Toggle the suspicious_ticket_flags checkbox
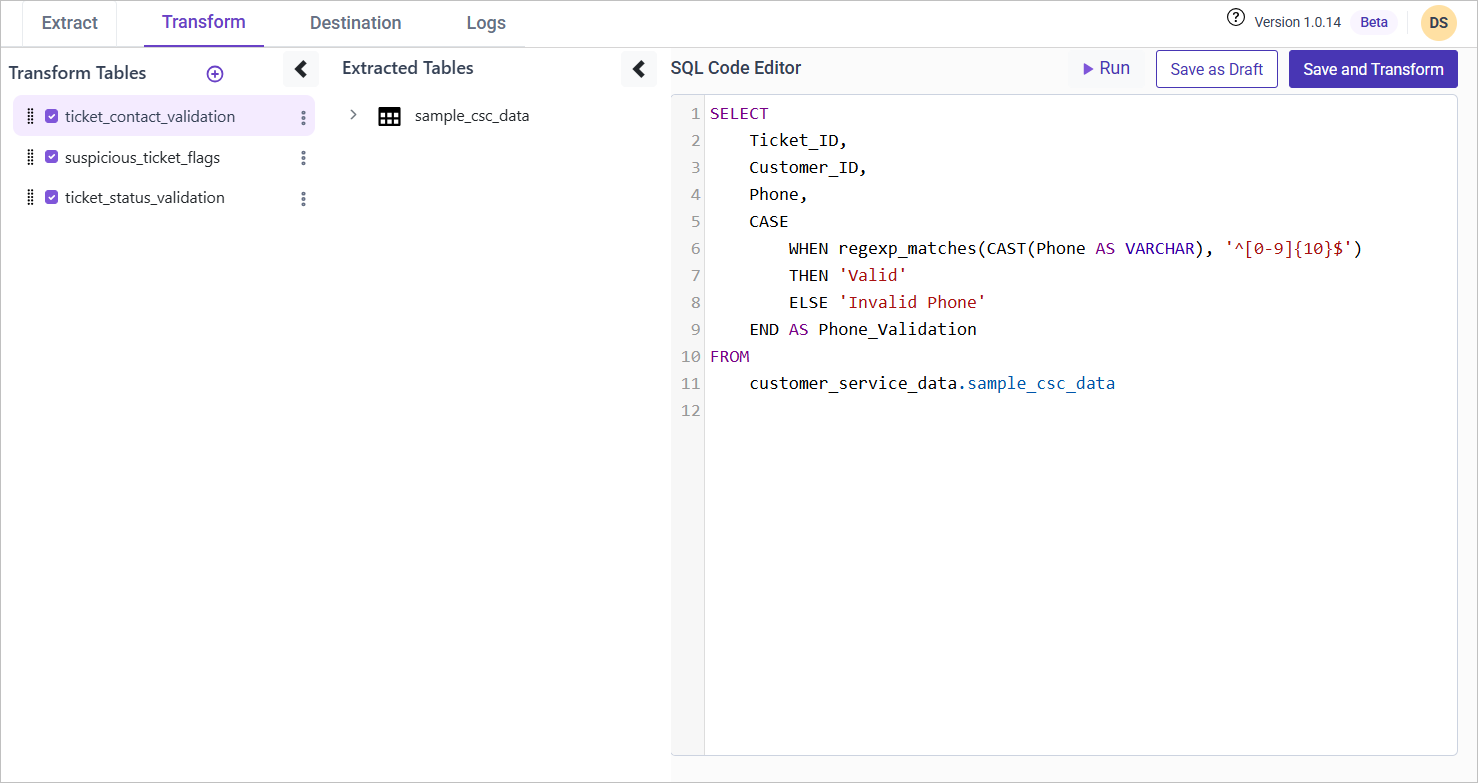Viewport: 1478px width, 783px height. tap(52, 158)
